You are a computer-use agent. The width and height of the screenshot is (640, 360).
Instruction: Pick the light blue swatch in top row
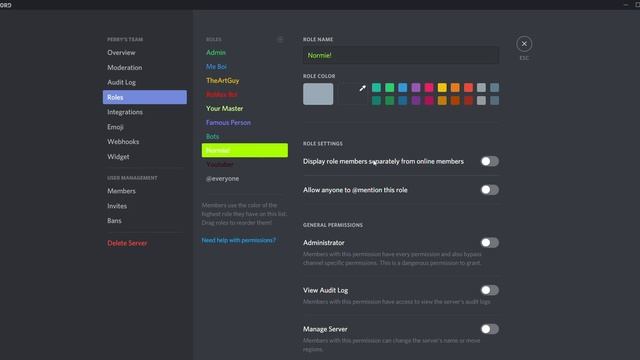(402, 87)
